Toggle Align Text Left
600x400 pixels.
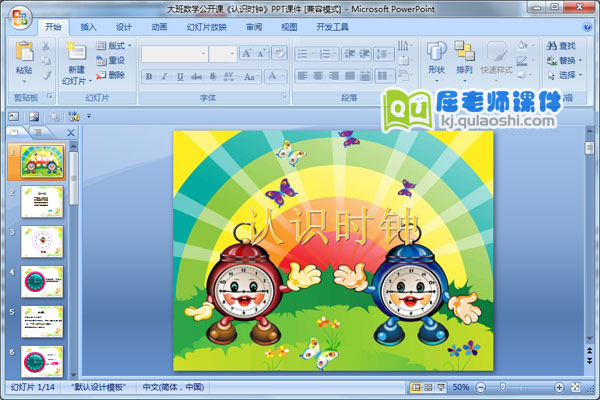(303, 76)
